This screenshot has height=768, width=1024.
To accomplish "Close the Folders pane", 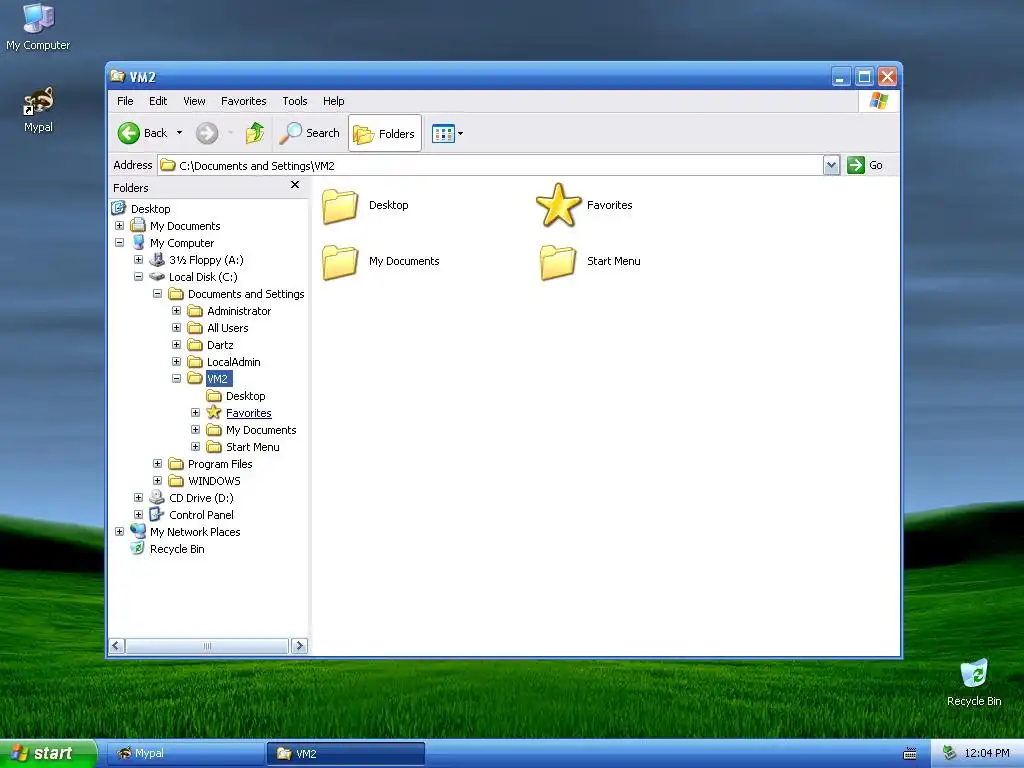I will pos(295,185).
